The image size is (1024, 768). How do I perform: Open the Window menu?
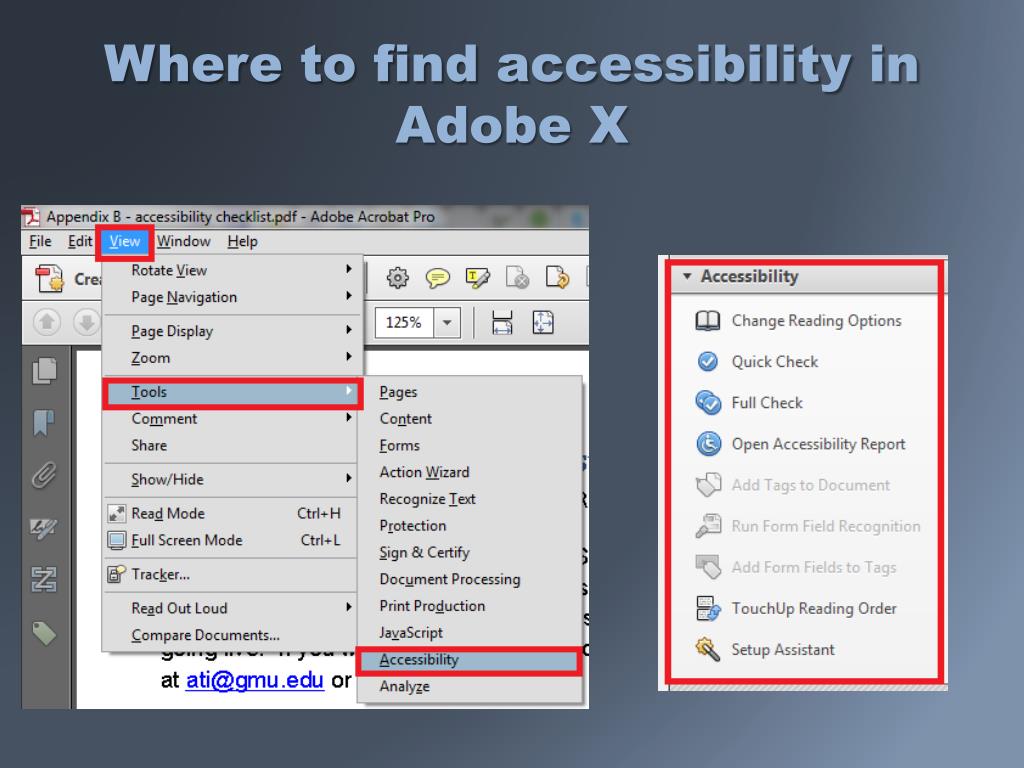pos(184,242)
